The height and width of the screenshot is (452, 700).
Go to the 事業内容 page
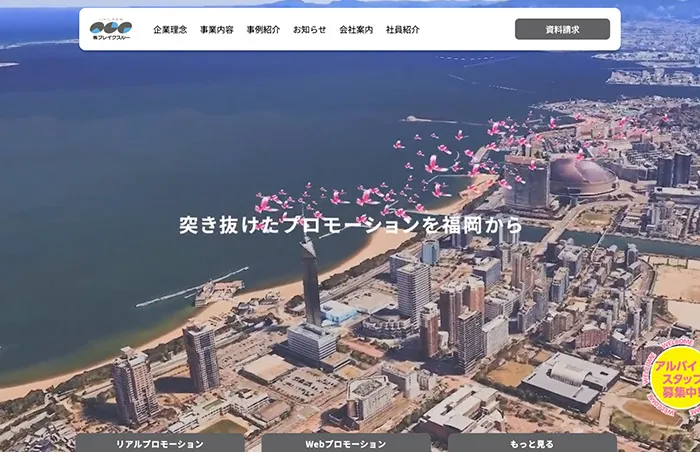(x=216, y=30)
